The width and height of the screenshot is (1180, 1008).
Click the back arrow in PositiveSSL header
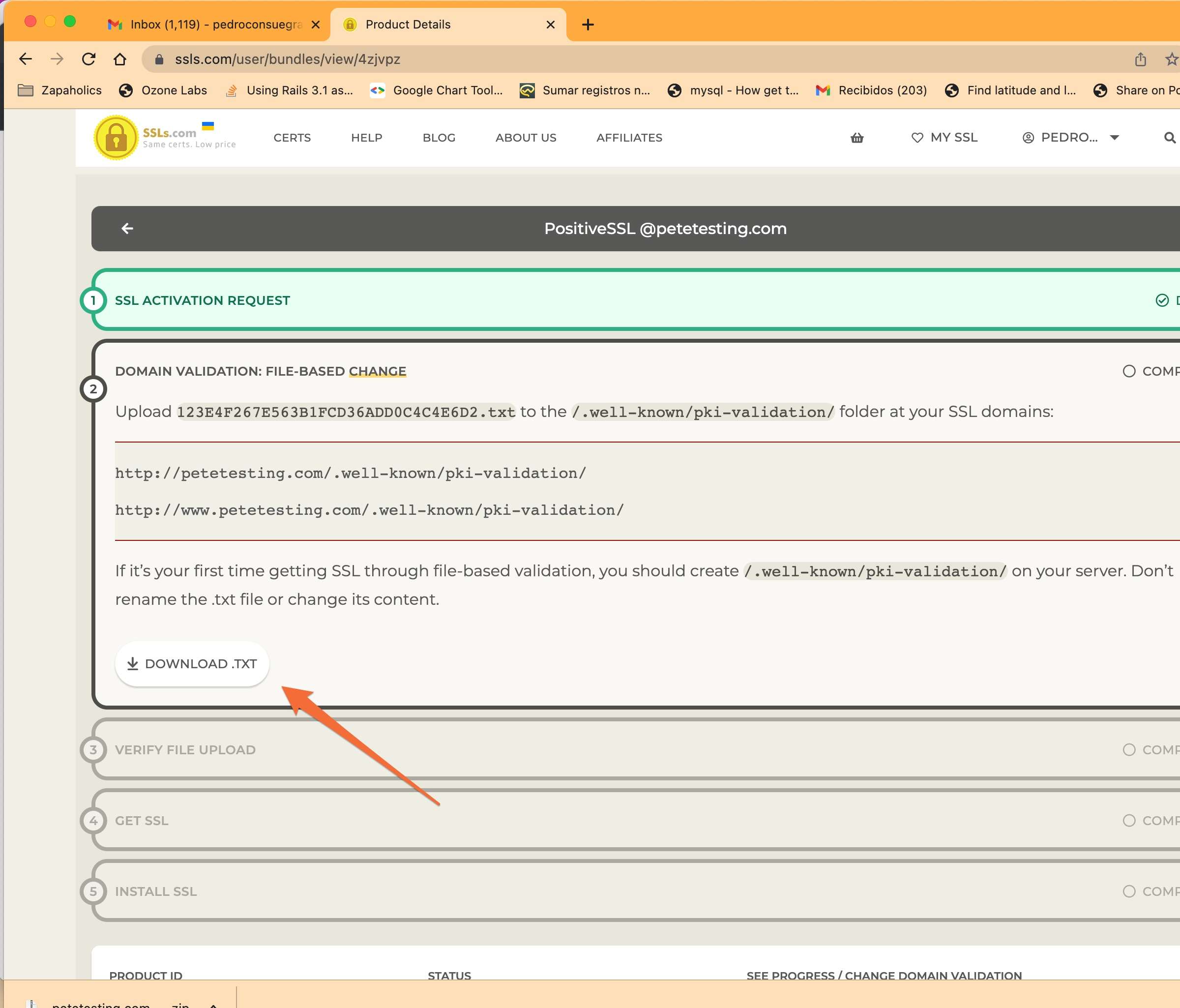(x=127, y=228)
